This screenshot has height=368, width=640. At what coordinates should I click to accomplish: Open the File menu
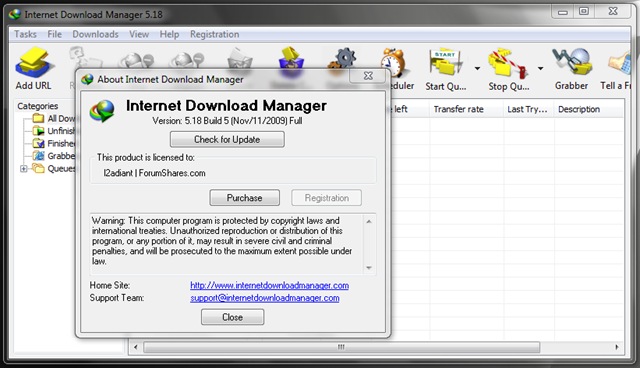tap(54, 34)
